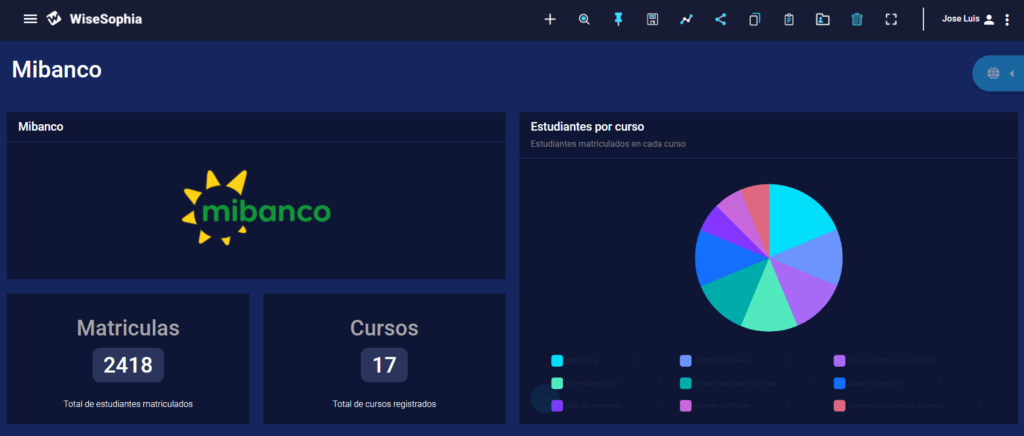Pin the dashboard with pushpin icon
Screen dimensions: 1024x436
tap(618, 20)
